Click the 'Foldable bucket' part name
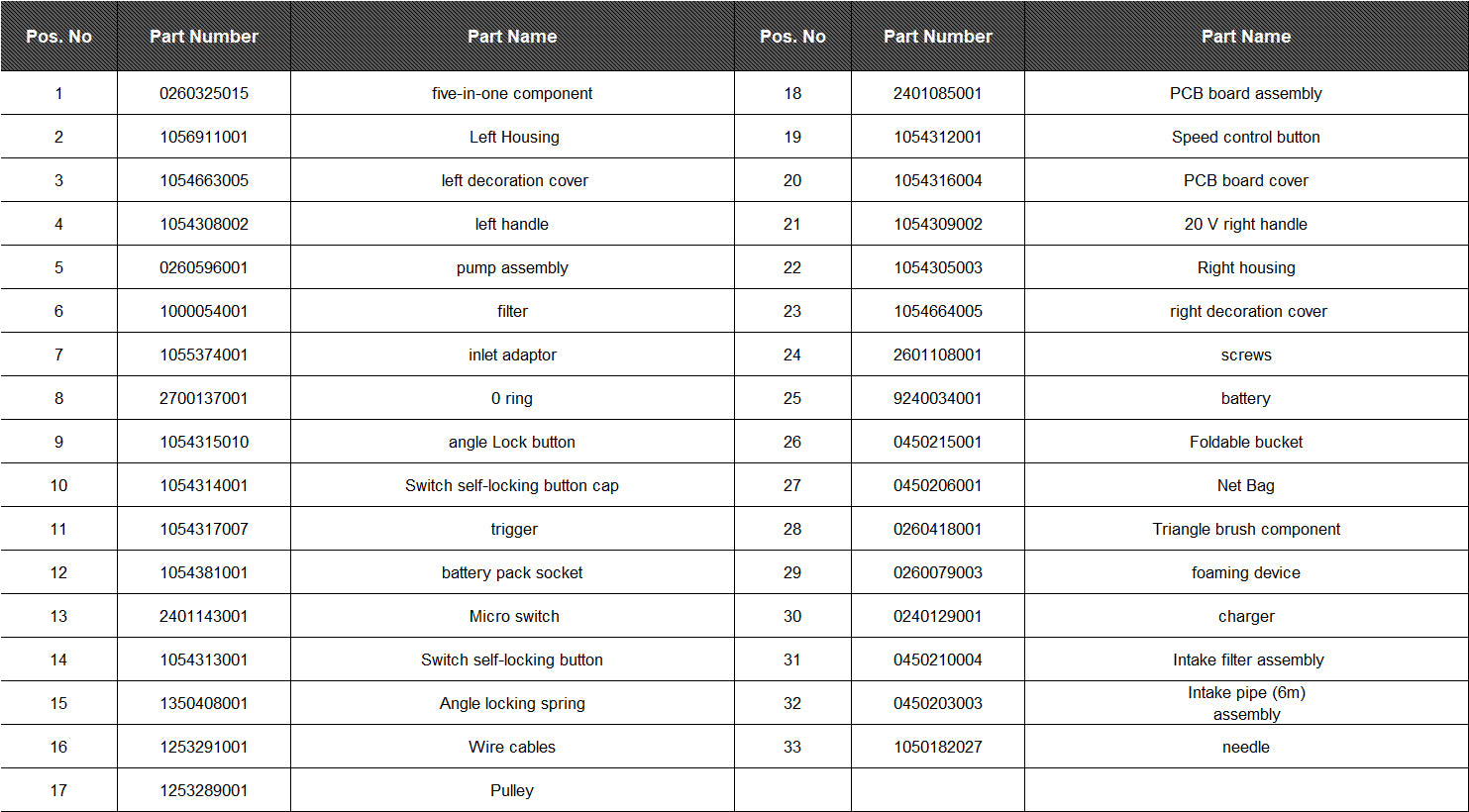The image size is (1469, 812). coord(1246,442)
